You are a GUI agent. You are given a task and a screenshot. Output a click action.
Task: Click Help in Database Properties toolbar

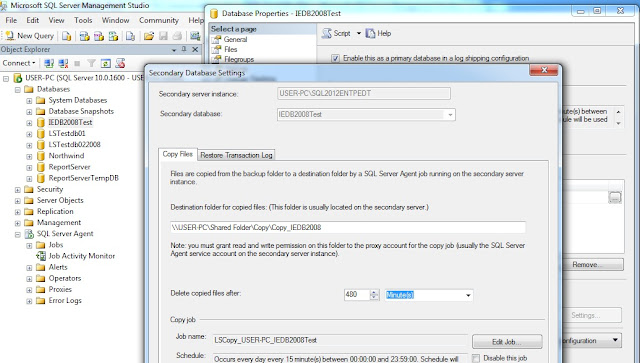[378, 33]
